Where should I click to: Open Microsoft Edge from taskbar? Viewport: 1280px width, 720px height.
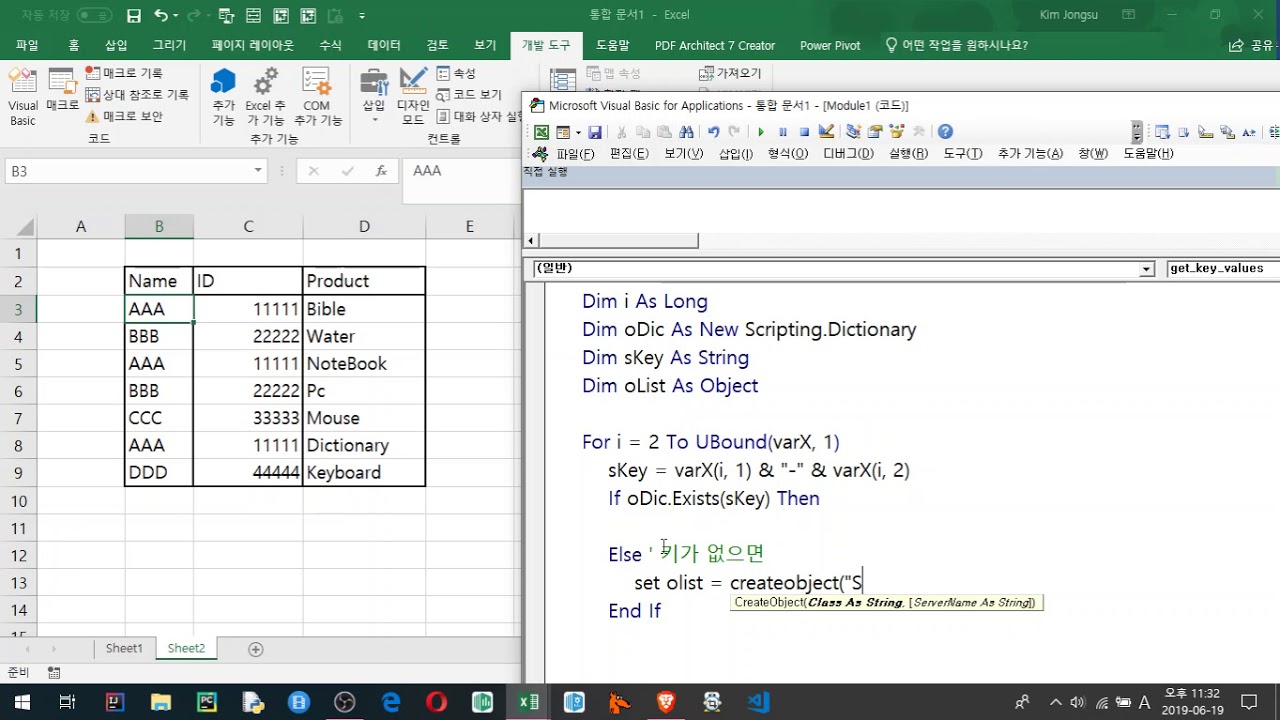[x=390, y=702]
